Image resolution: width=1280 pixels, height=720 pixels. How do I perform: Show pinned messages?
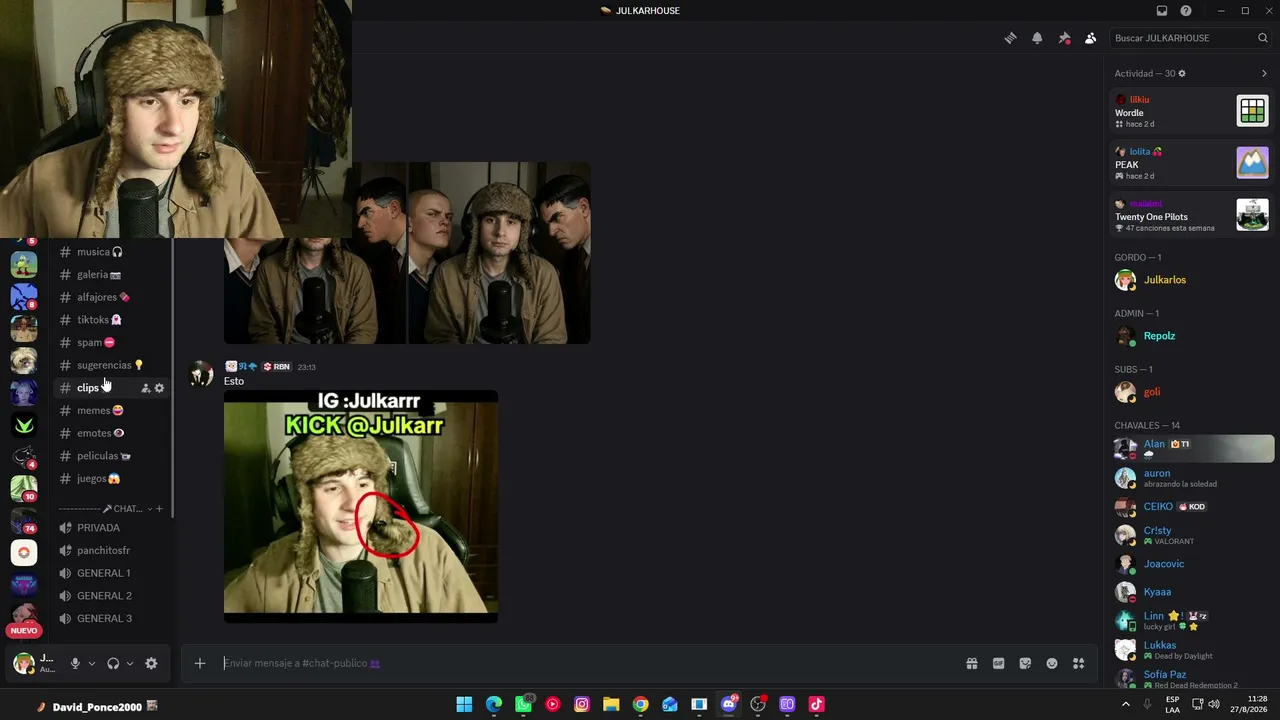pyautogui.click(x=1064, y=38)
